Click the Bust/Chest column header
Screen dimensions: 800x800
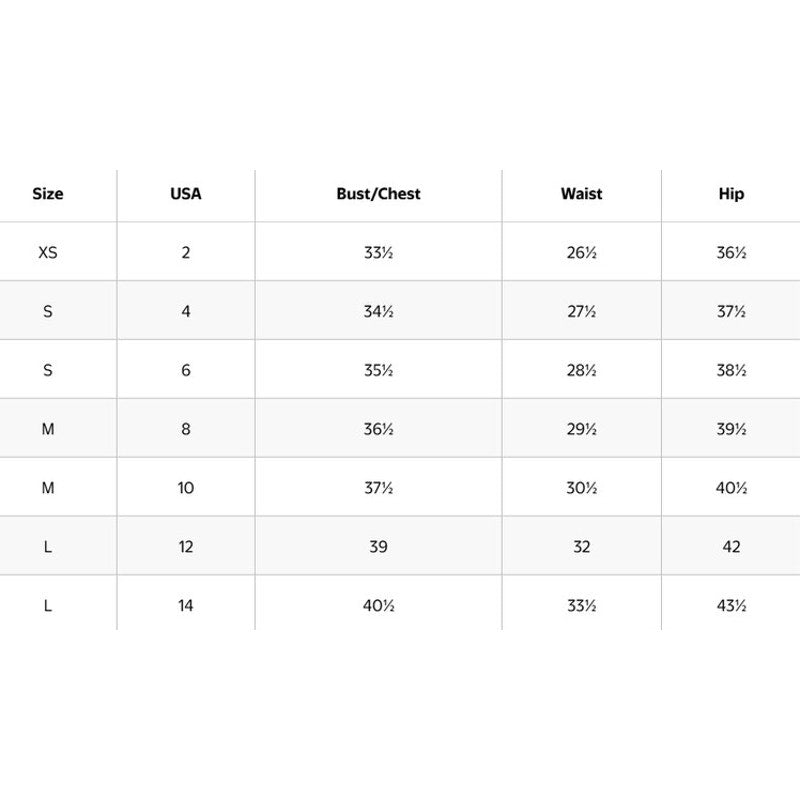click(378, 194)
